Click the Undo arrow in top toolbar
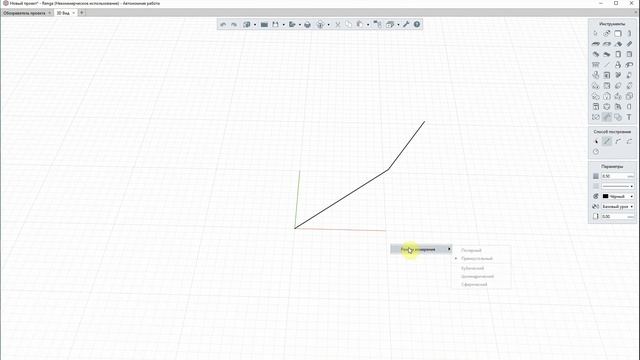This screenshot has width=640, height=360. tap(223, 24)
